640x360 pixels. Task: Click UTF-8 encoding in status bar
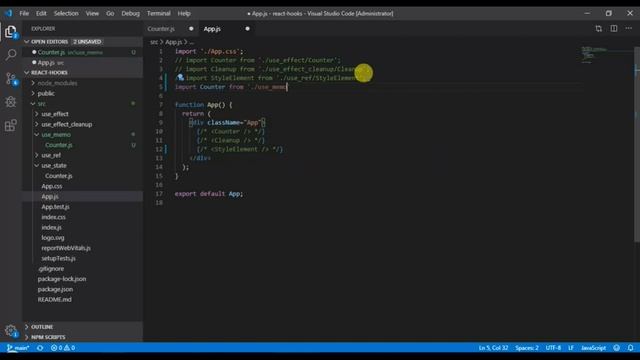tap(553, 348)
